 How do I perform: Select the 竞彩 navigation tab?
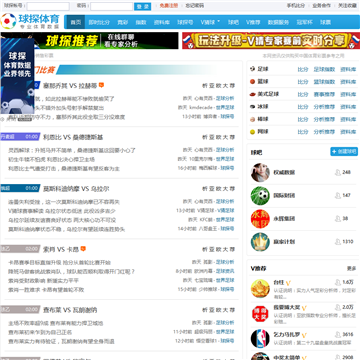[123, 22]
